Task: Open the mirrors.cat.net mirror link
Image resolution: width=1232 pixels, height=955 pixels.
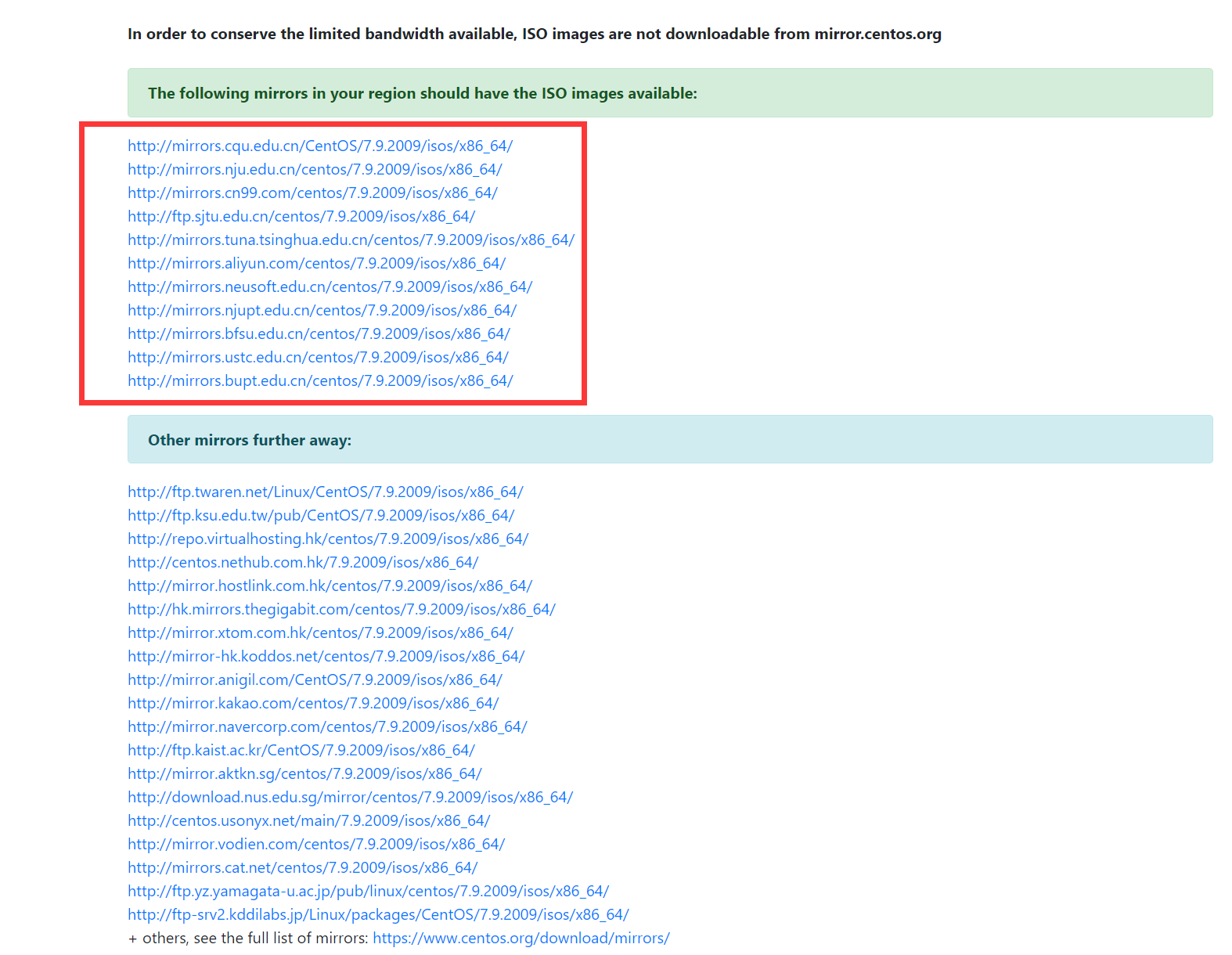Action: click(302, 867)
